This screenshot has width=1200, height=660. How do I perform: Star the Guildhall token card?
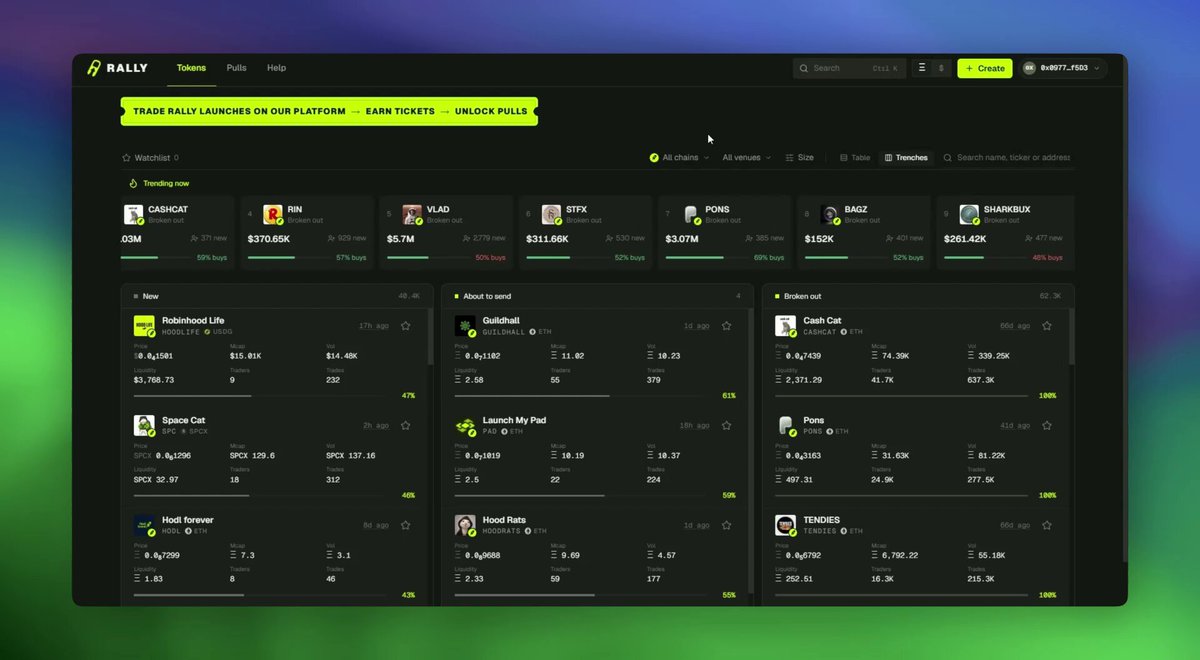click(726, 326)
